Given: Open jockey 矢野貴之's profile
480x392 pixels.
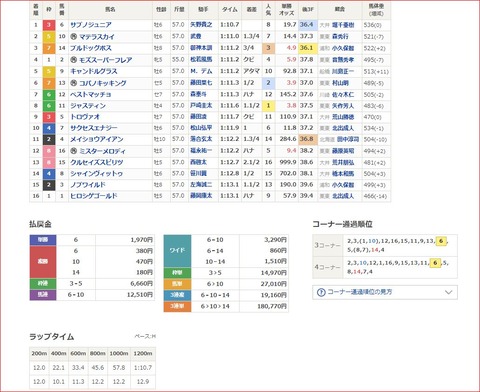Looking at the screenshot, I should [201, 25].
